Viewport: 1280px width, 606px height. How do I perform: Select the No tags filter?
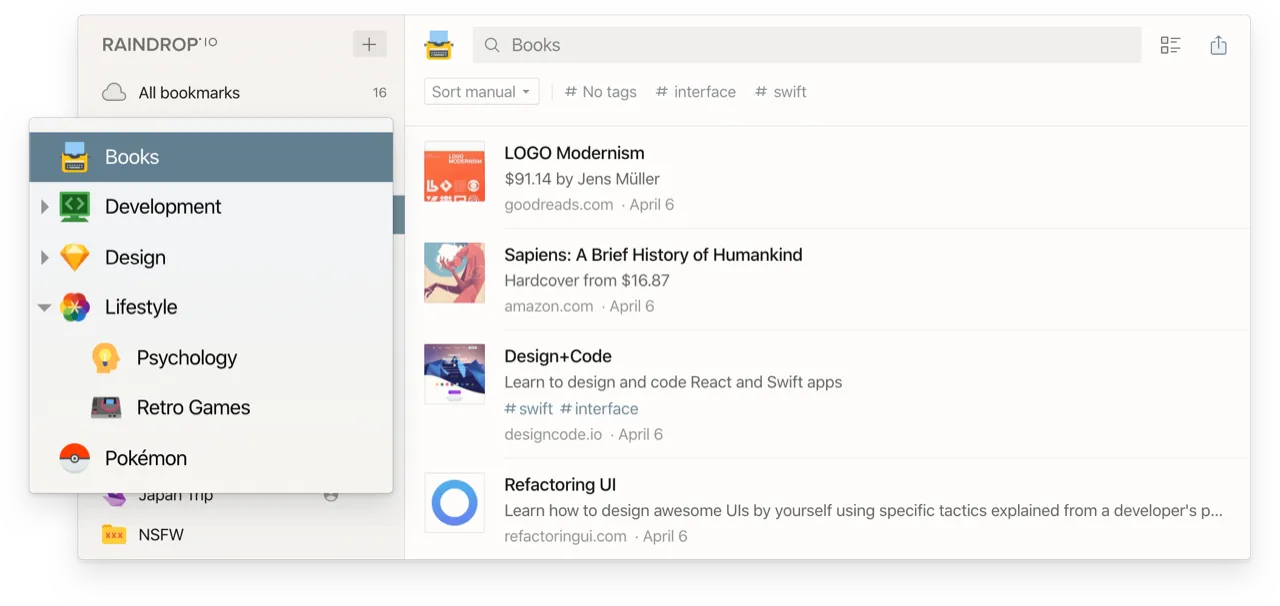[x=600, y=91]
